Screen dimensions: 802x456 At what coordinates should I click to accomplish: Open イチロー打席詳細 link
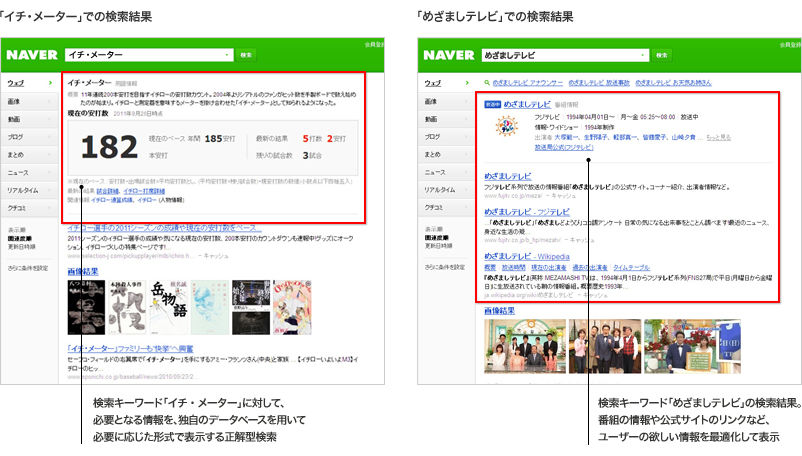coord(144,191)
